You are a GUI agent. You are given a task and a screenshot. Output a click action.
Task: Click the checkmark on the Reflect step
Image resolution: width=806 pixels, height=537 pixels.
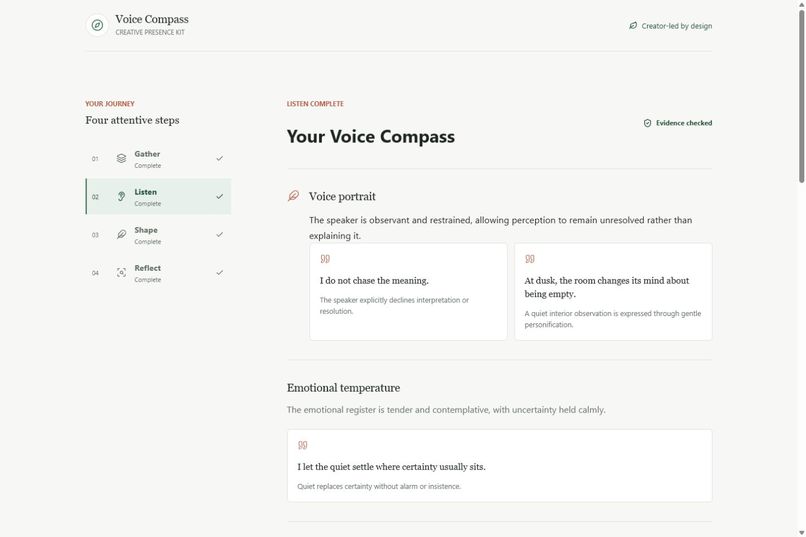pyautogui.click(x=219, y=272)
